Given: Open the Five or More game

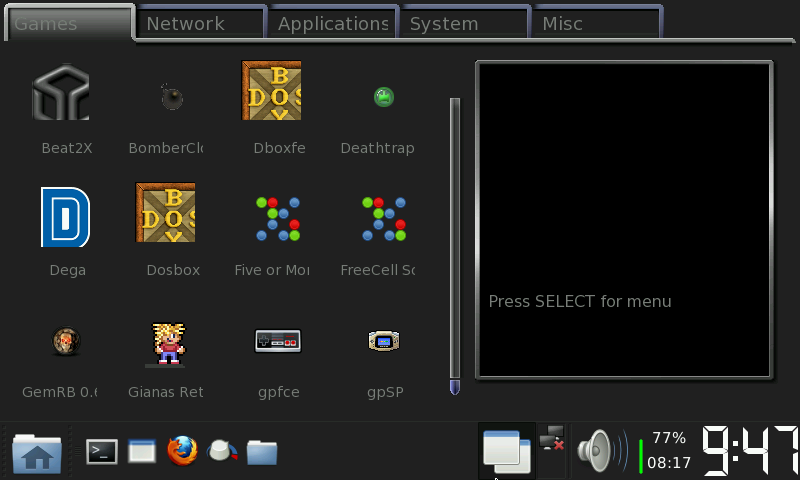Looking at the screenshot, I should 278,218.
